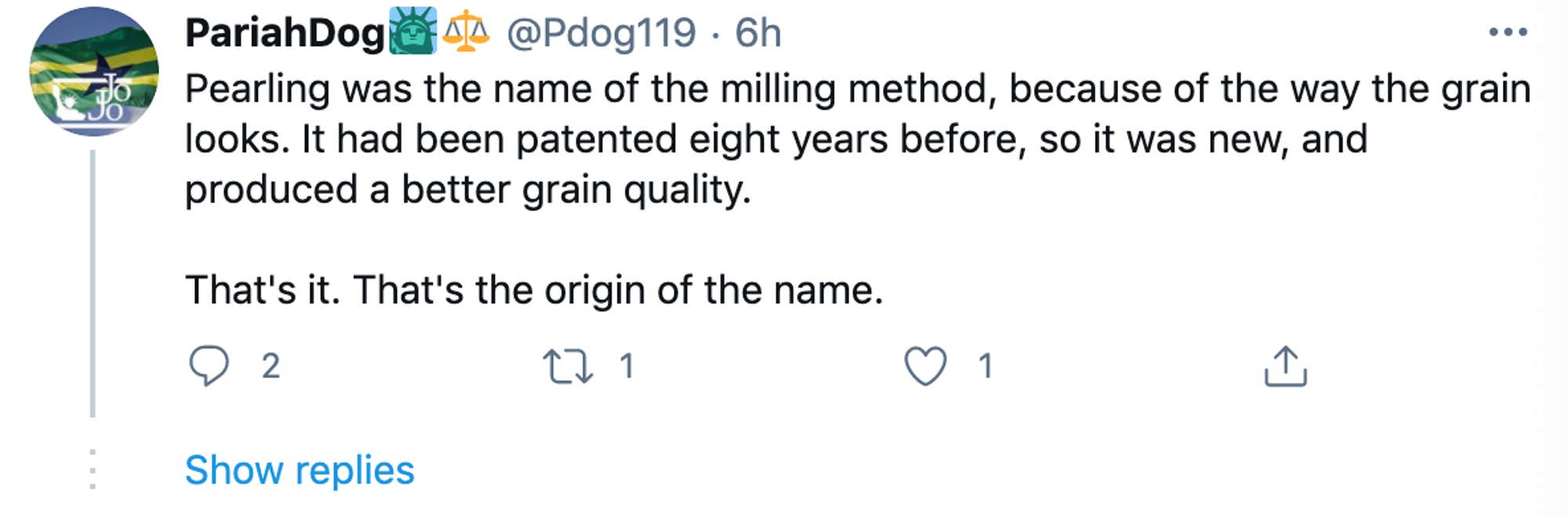Click the Statue of Liberty emoji badge
The image size is (1568, 517).
click(413, 31)
